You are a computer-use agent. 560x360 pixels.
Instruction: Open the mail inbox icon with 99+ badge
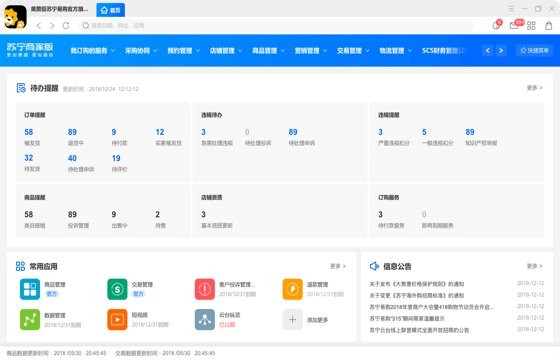(x=516, y=24)
